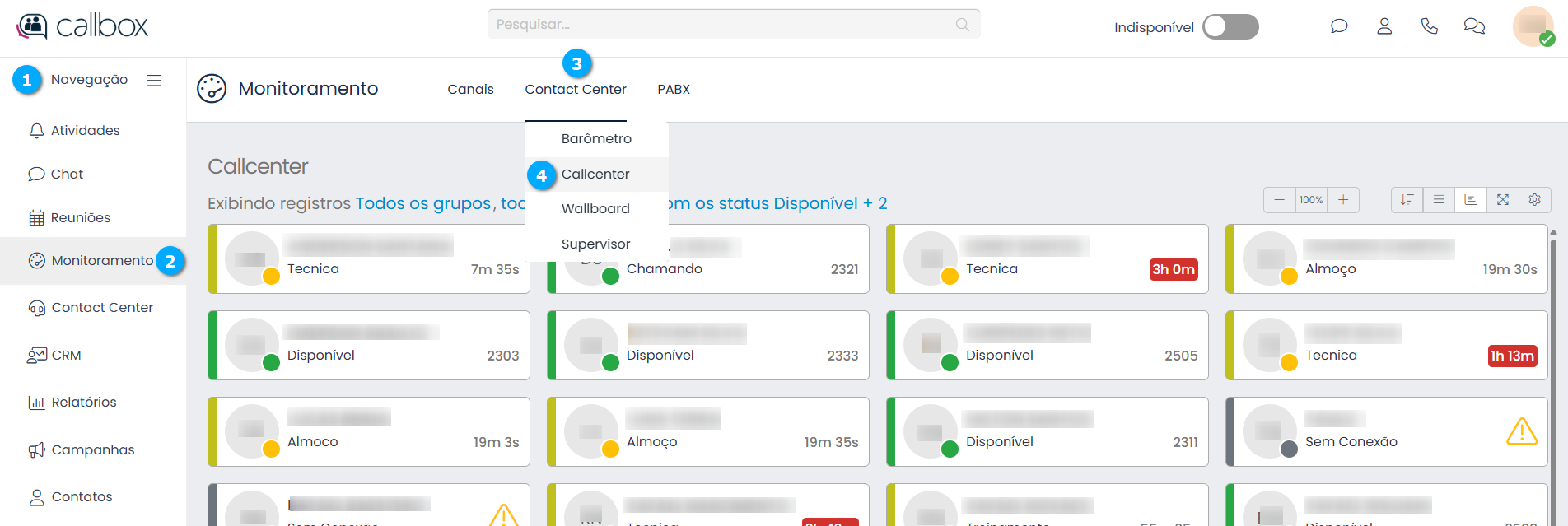Image resolution: width=1568 pixels, height=526 pixels.
Task: Click the phone dialer icon in header
Action: 1430,26
